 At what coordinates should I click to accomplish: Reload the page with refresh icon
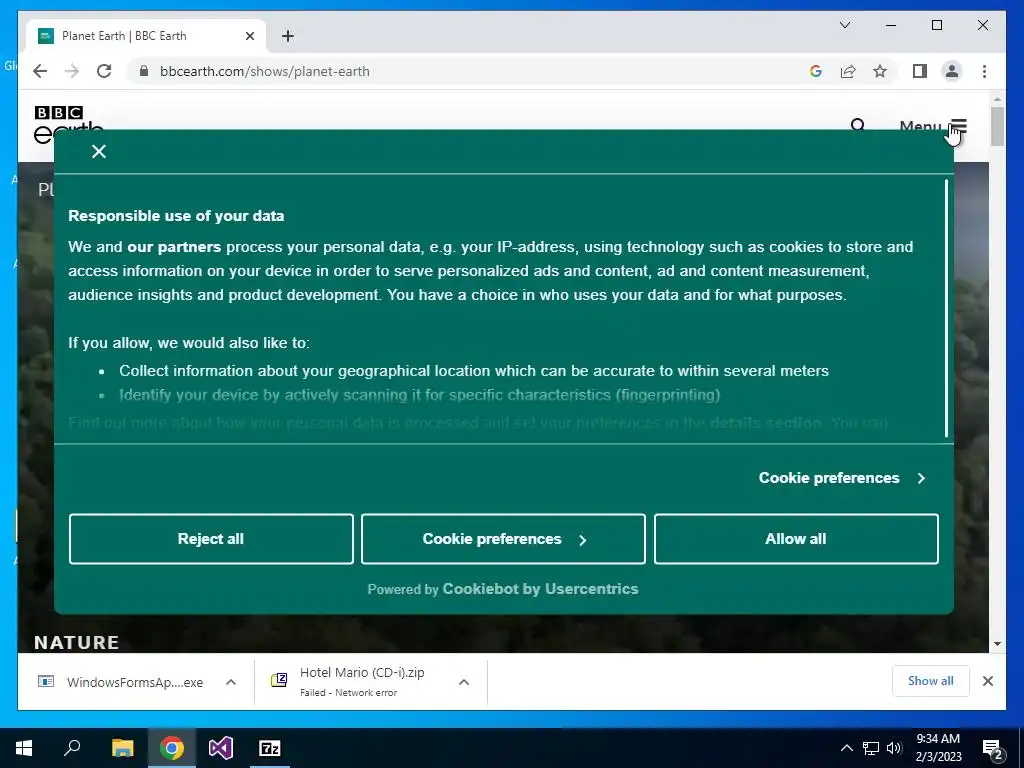coord(104,71)
